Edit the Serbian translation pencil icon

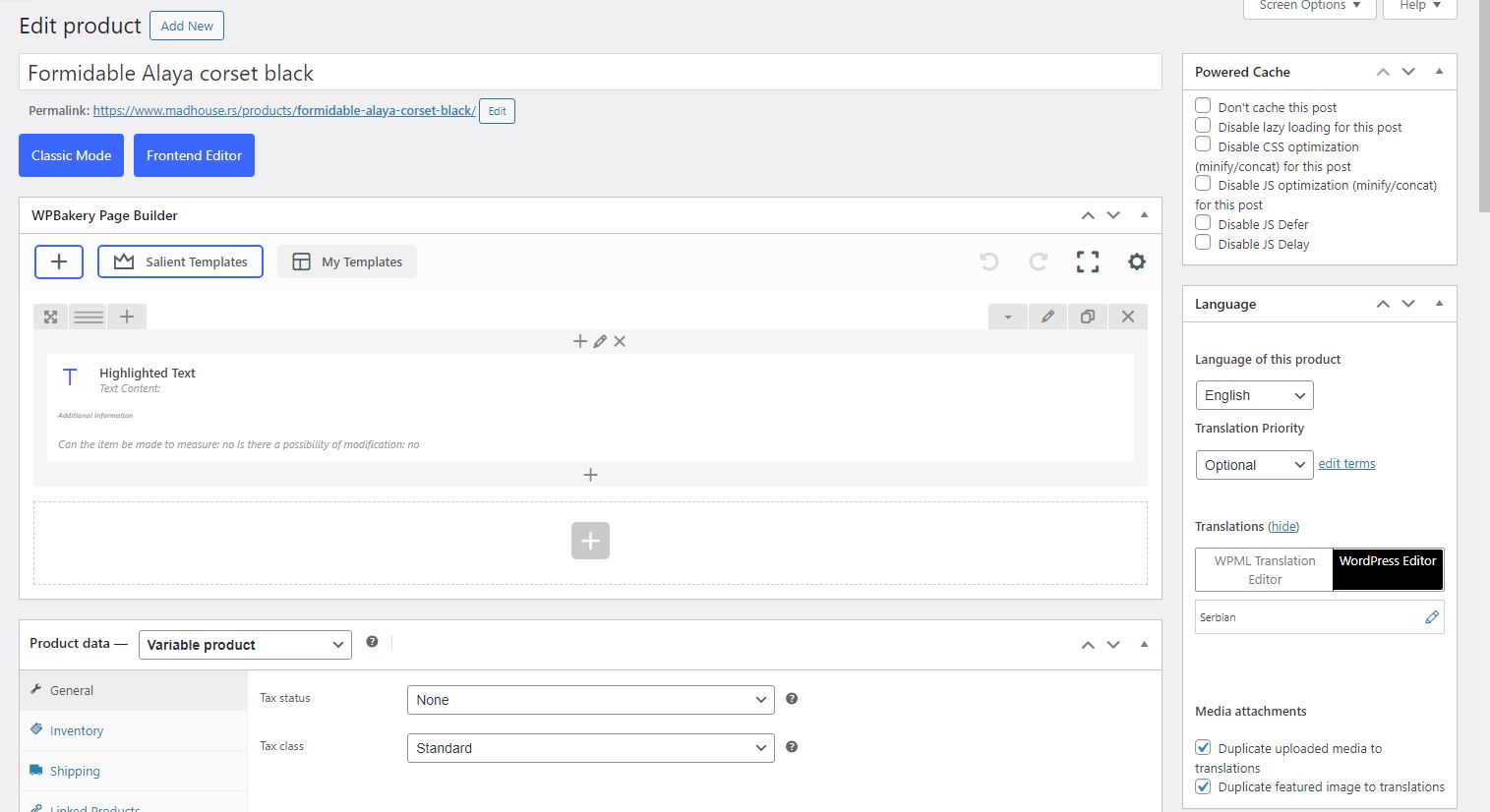coord(1432,617)
